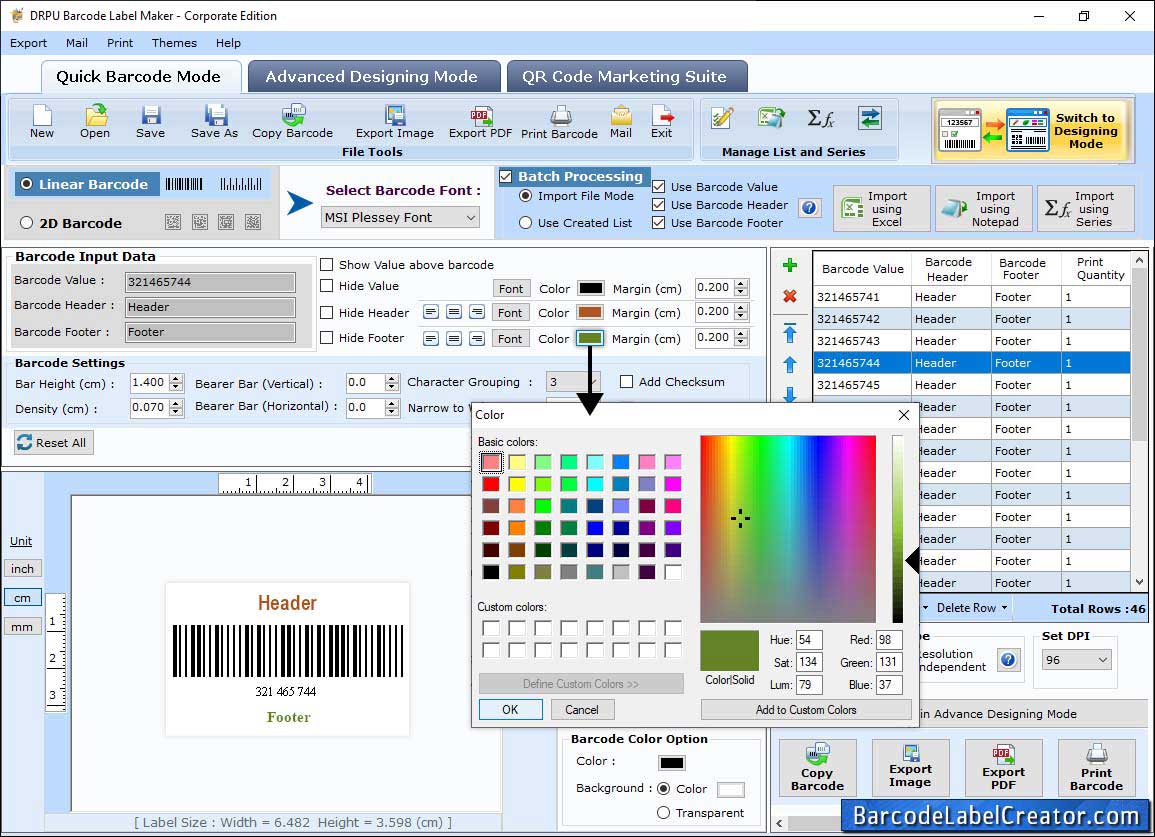
Task: Enable Show Value above barcode
Action: [x=326, y=265]
